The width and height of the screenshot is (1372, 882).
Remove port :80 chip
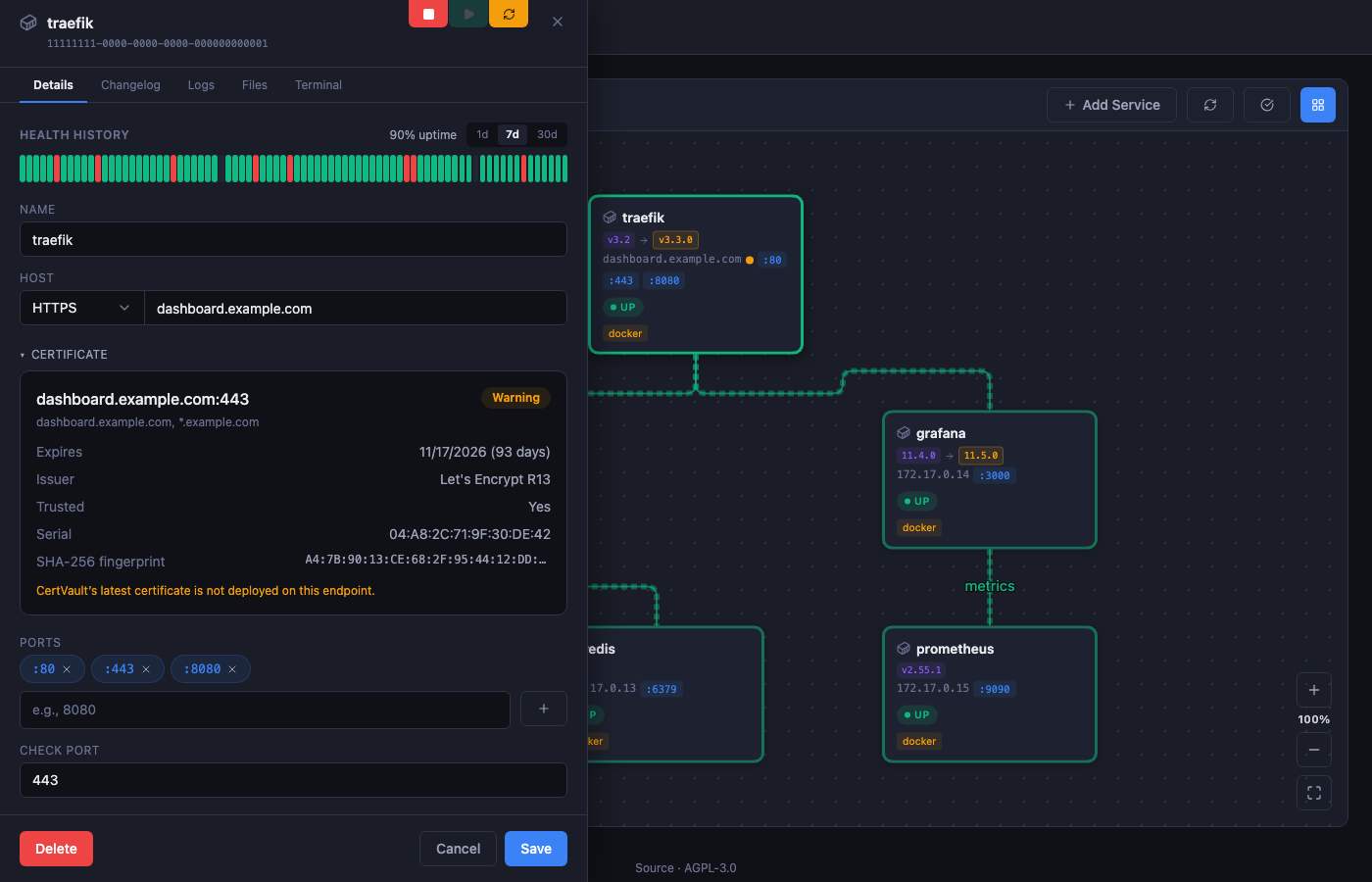coord(67,669)
